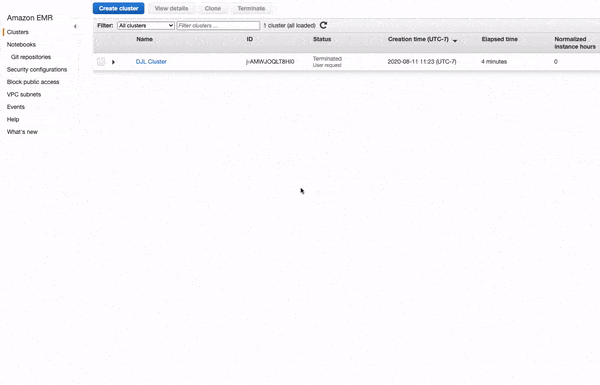The image size is (600, 385).
Task: Open Notebooks in the sidebar
Action: 21,45
